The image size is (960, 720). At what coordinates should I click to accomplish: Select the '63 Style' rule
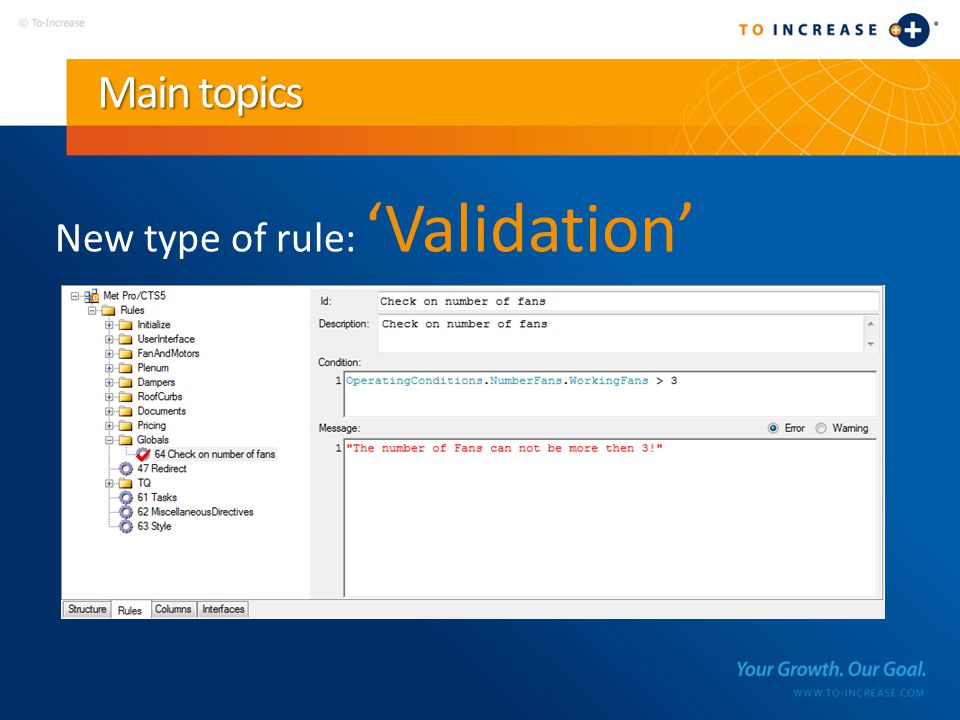(154, 527)
